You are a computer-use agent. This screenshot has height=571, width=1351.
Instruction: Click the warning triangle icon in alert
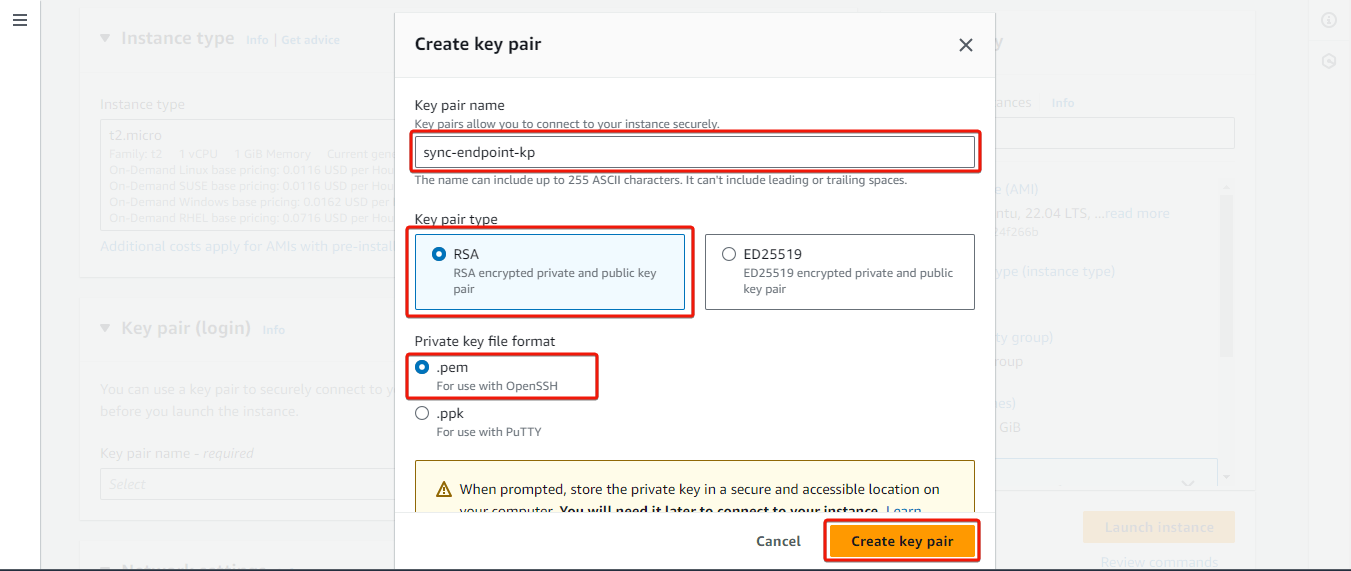[444, 490]
